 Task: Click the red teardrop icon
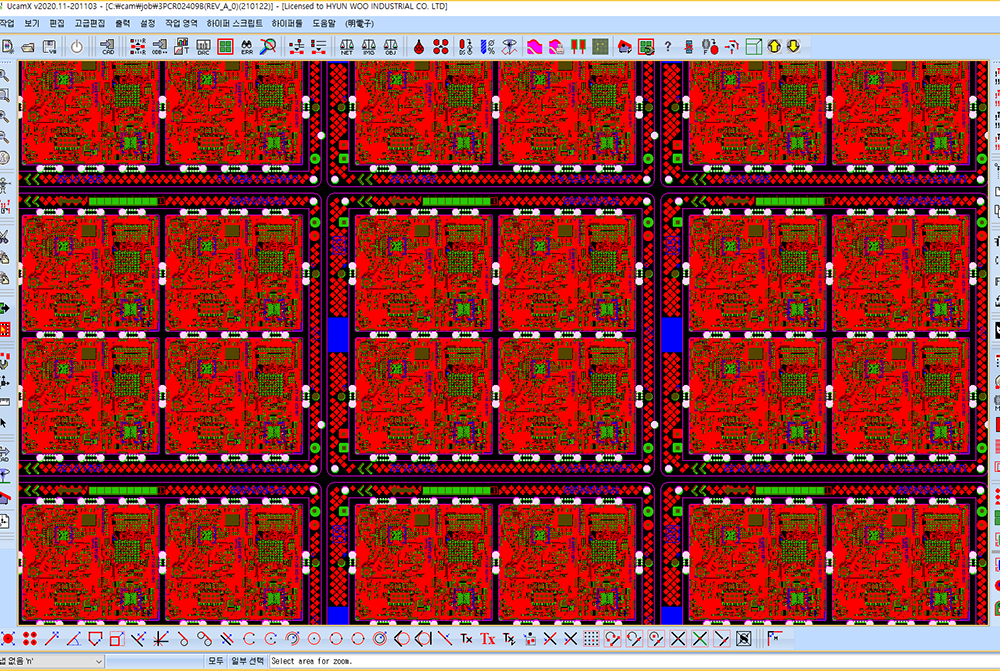[418, 47]
